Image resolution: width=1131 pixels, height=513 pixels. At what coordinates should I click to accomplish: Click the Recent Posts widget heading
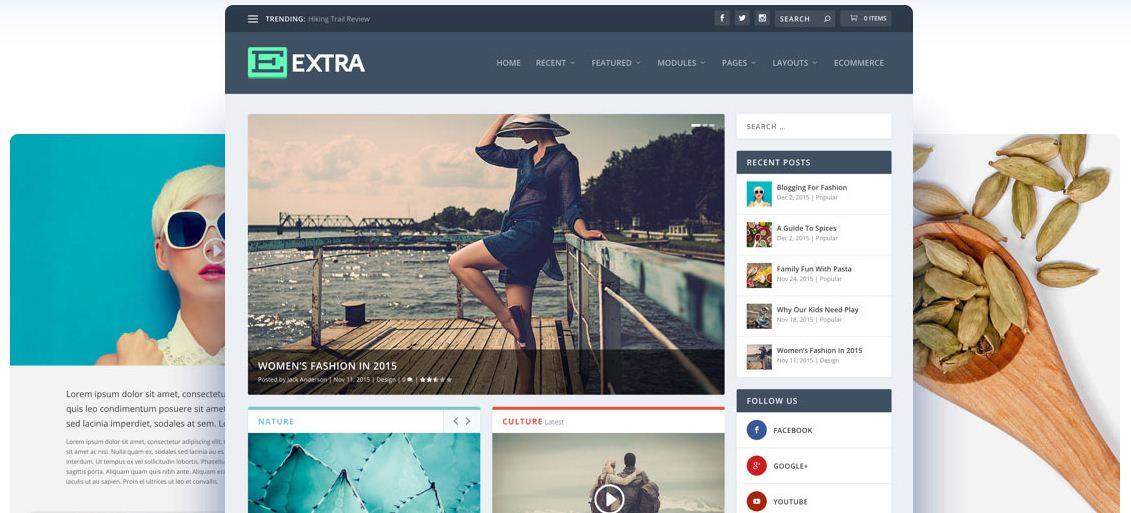click(778, 162)
